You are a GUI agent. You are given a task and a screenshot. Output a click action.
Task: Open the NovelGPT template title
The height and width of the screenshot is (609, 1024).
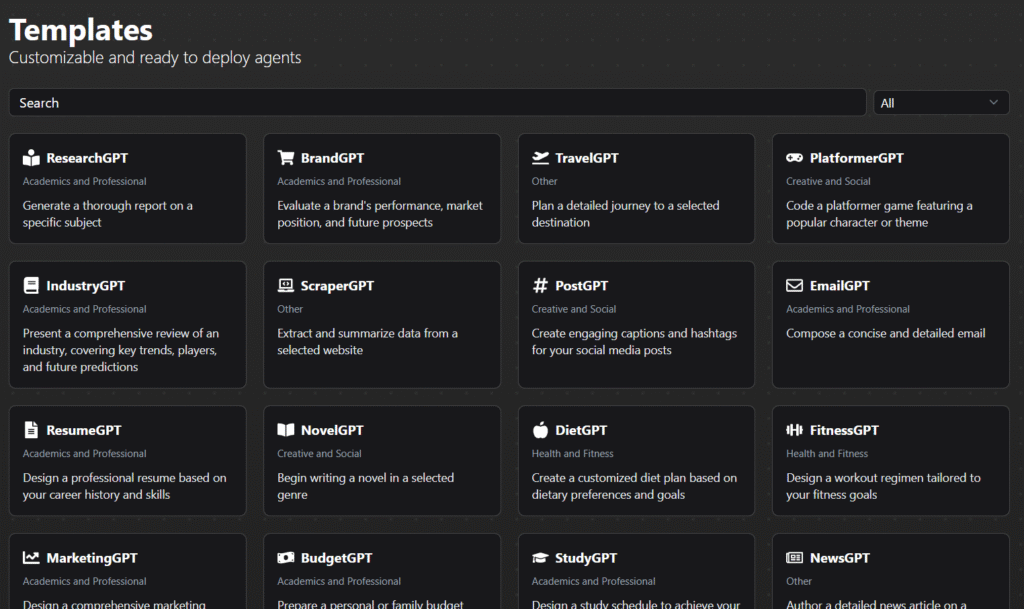[332, 430]
